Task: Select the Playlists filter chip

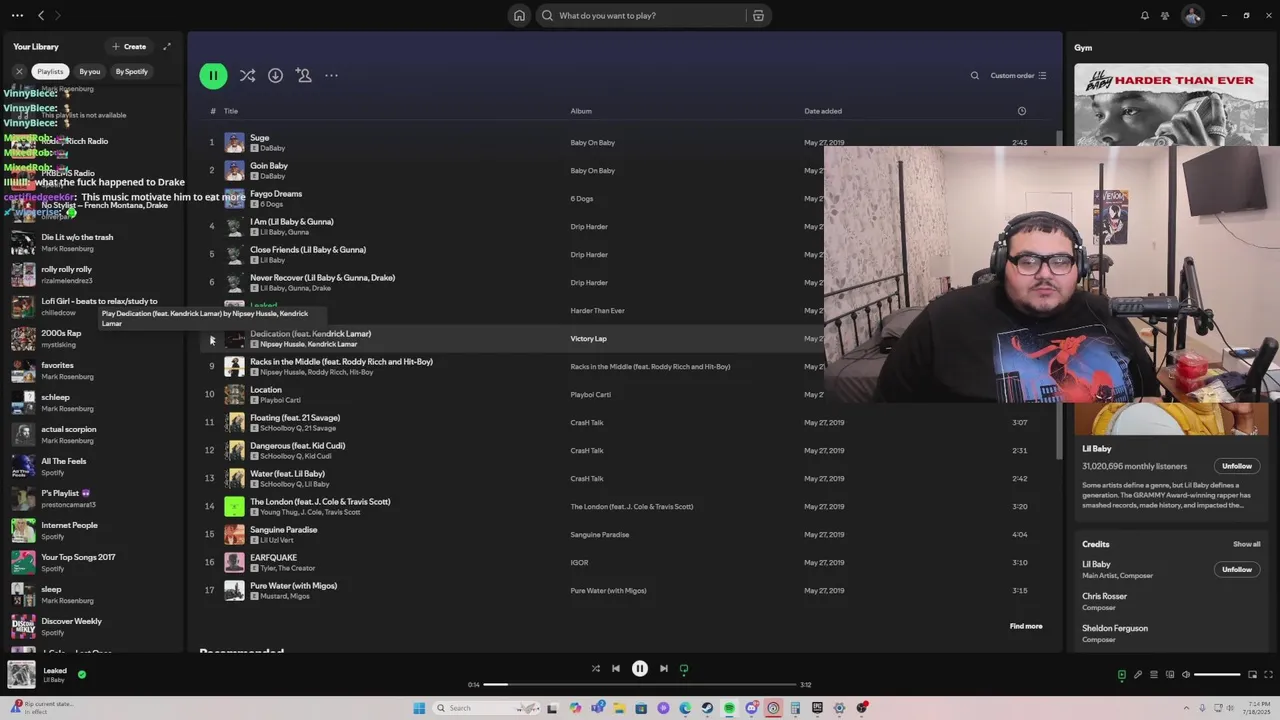Action: tap(50, 71)
